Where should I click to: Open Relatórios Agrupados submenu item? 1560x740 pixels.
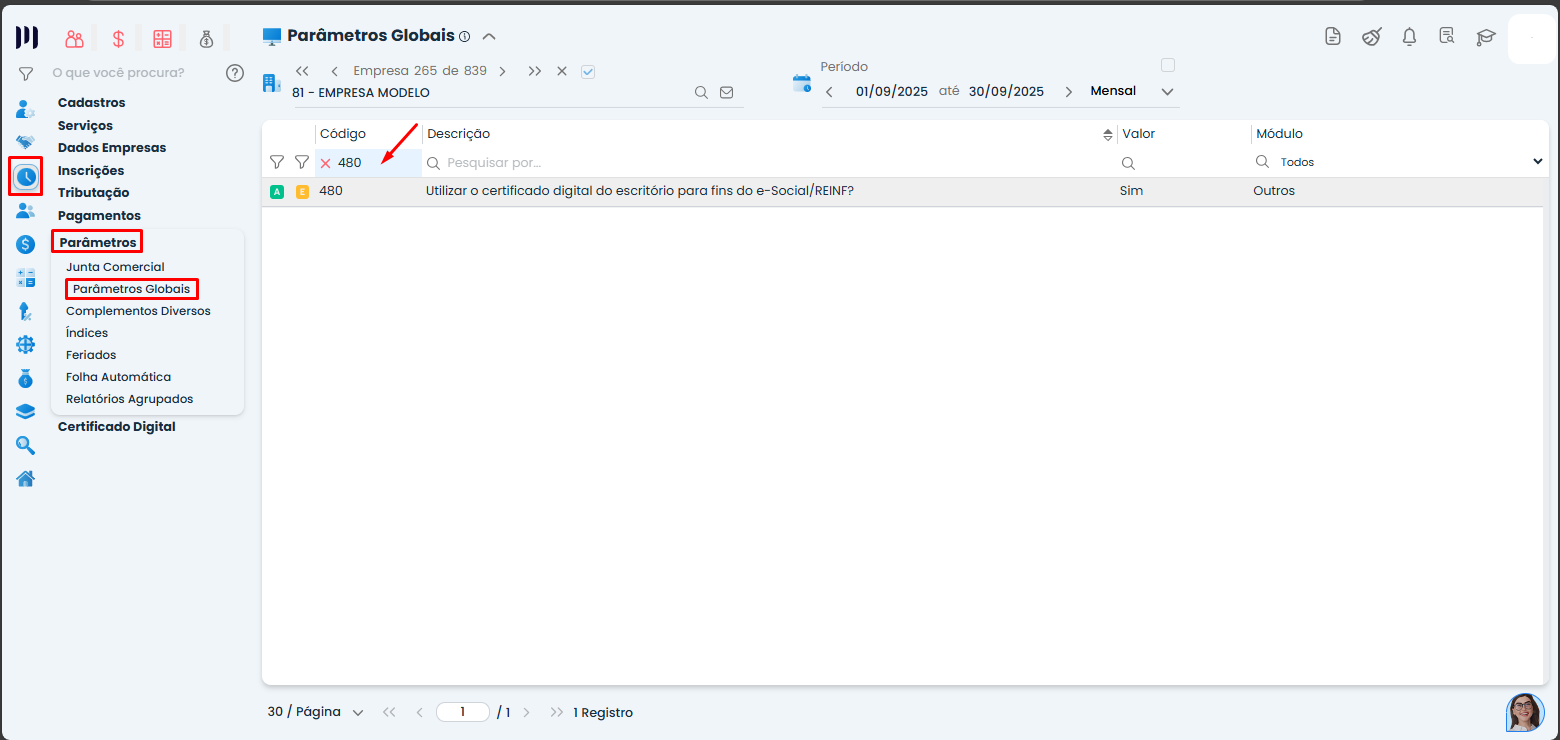(x=130, y=399)
